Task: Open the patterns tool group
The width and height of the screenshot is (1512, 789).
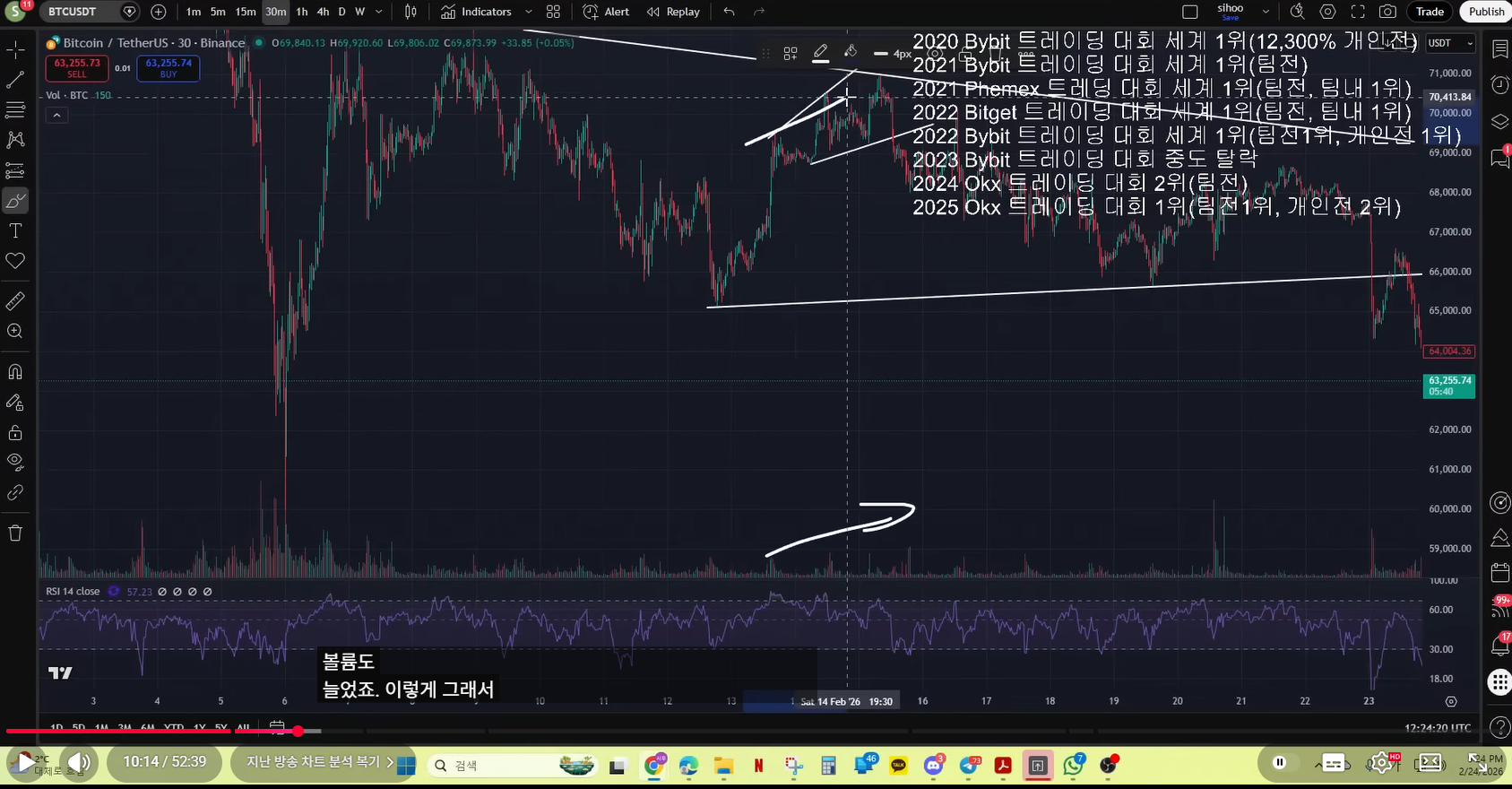Action: (x=15, y=140)
